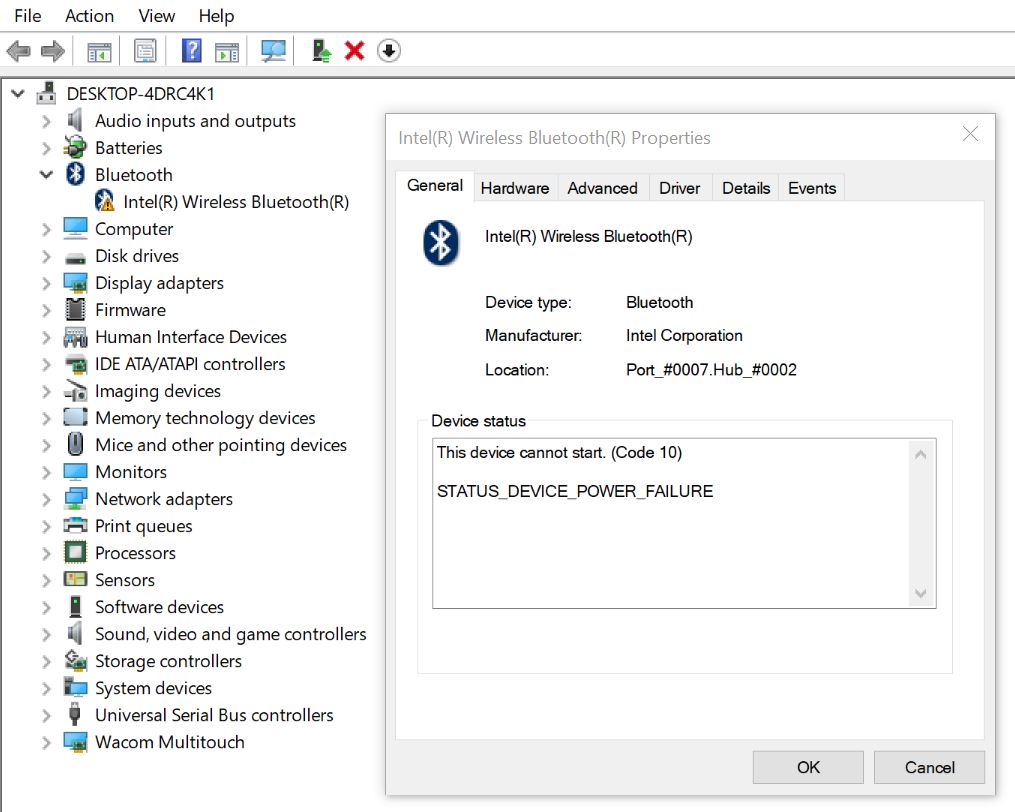This screenshot has height=812, width=1015.
Task: Expand the Sensors category
Action: pyautogui.click(x=46, y=580)
